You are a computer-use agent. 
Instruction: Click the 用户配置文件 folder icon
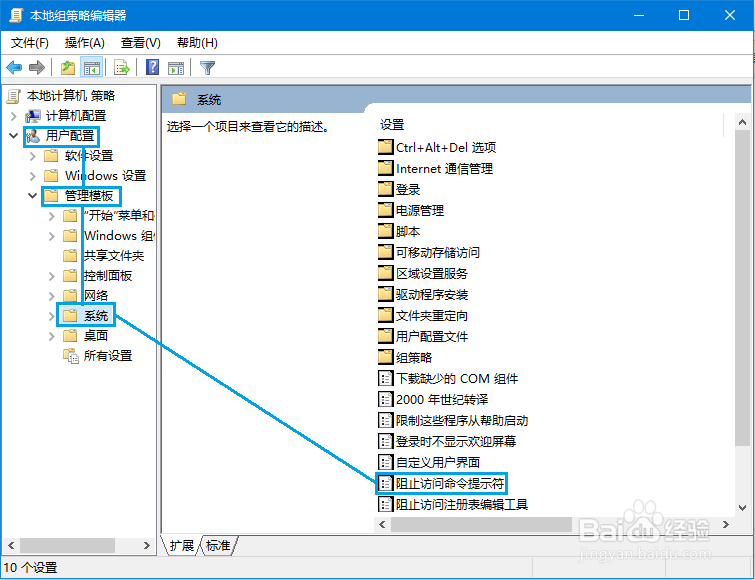tap(385, 336)
